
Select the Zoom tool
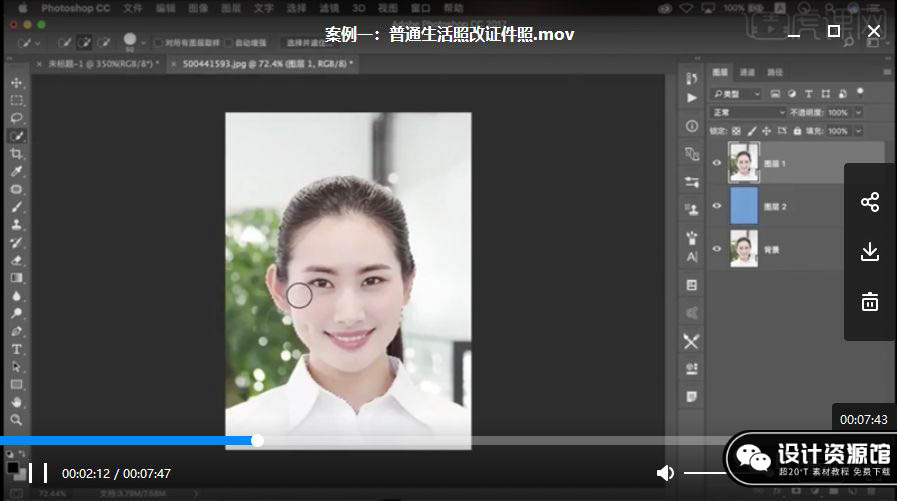click(x=16, y=420)
